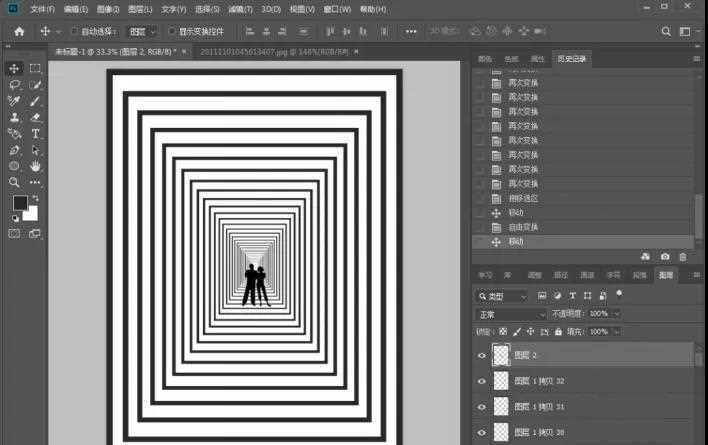The height and width of the screenshot is (445, 708).
Task: Hide layer 图层 1 拷贝 31
Action: click(x=481, y=407)
